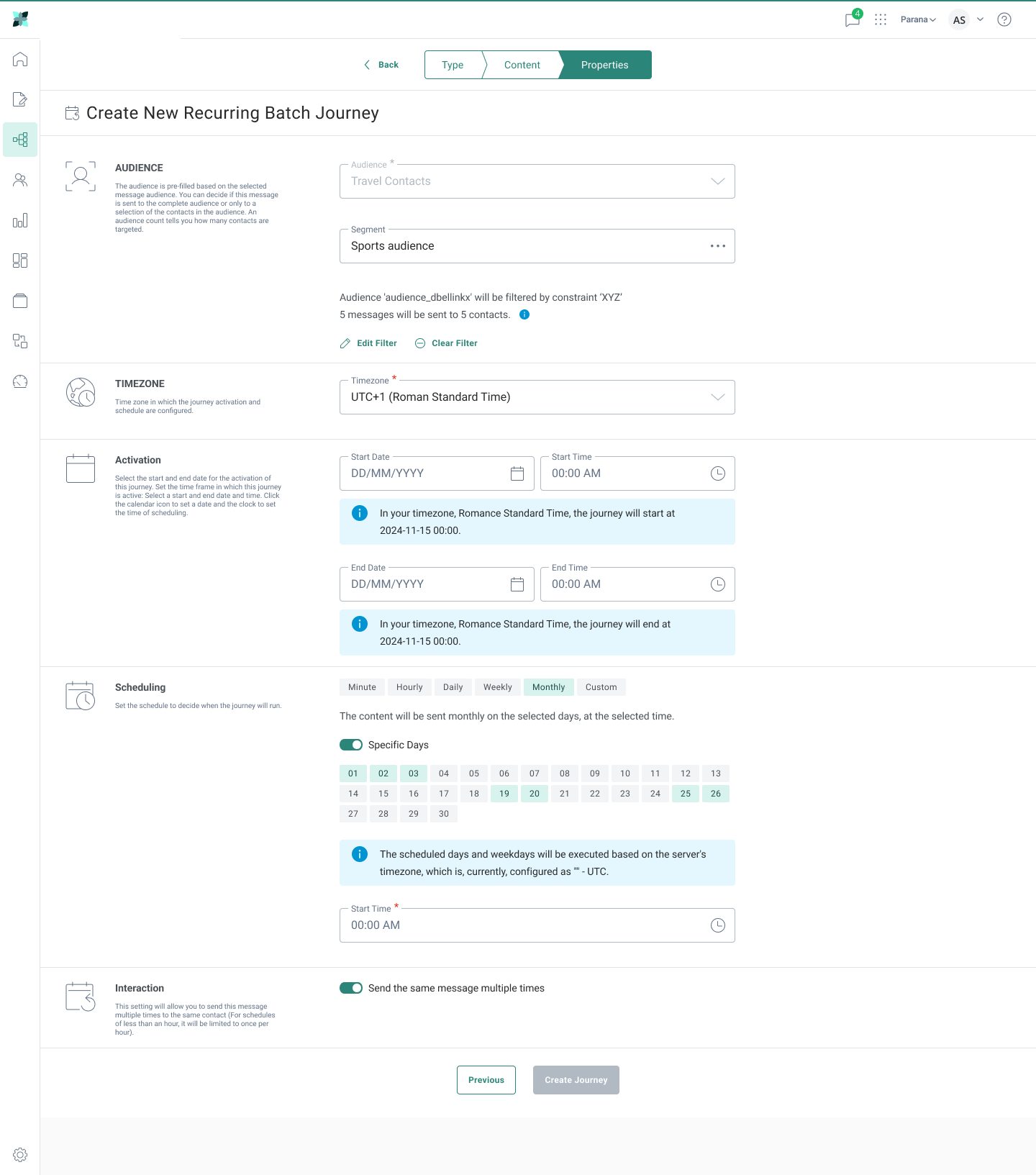Click the End Time input field

tap(637, 584)
